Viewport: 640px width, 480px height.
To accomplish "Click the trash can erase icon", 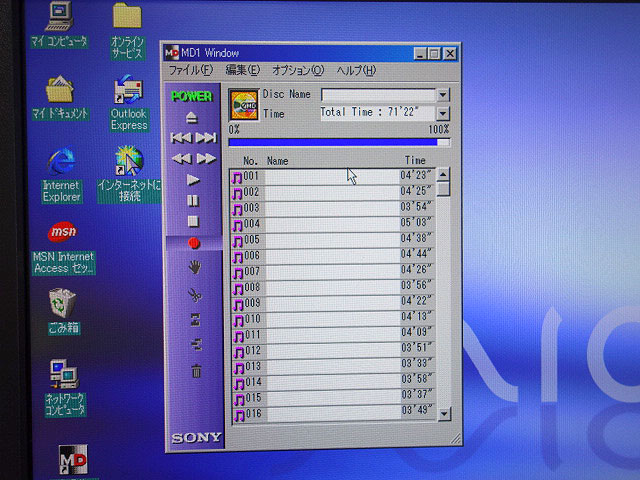I will (196, 371).
